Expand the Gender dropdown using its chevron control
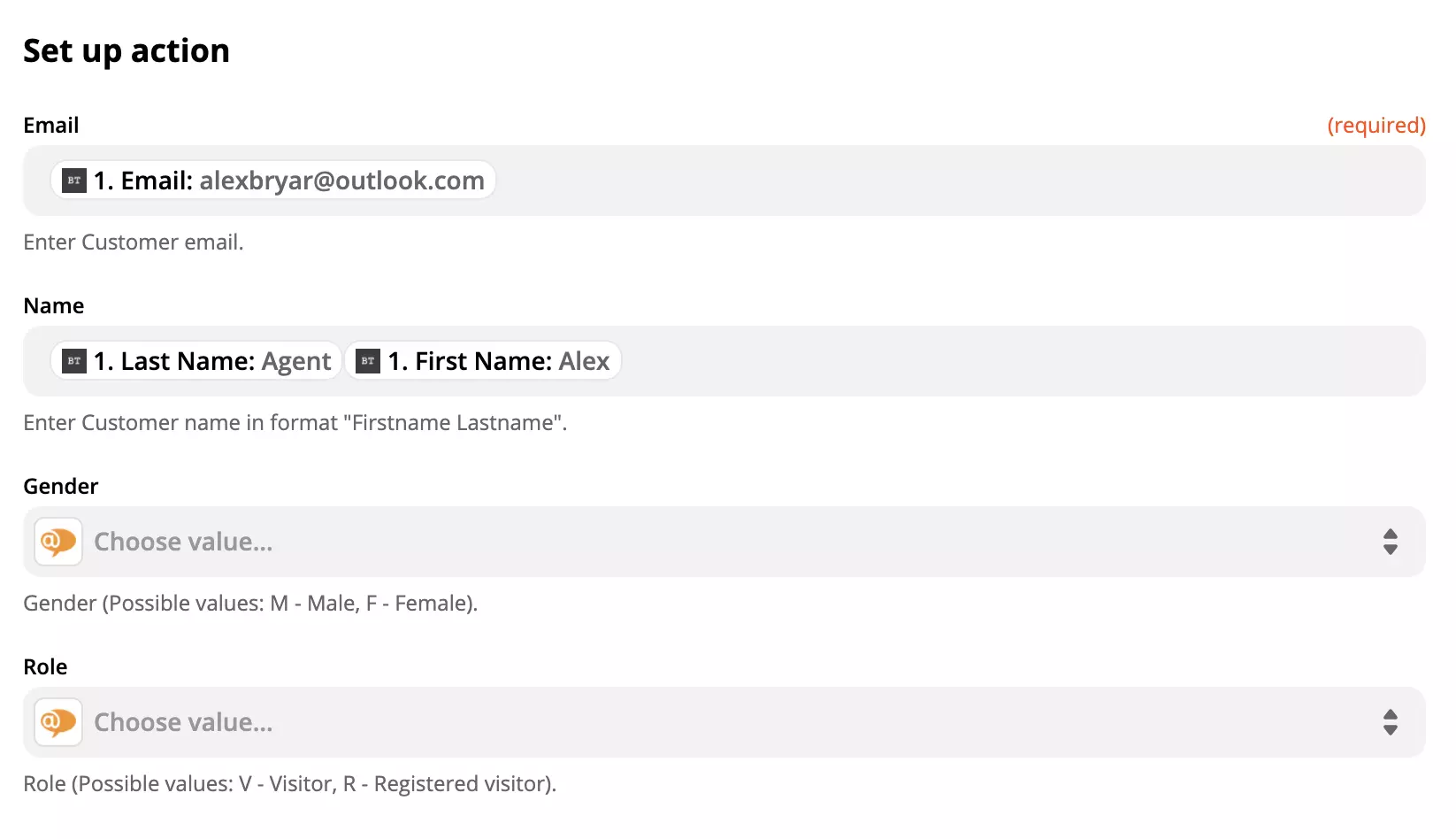 tap(1391, 541)
